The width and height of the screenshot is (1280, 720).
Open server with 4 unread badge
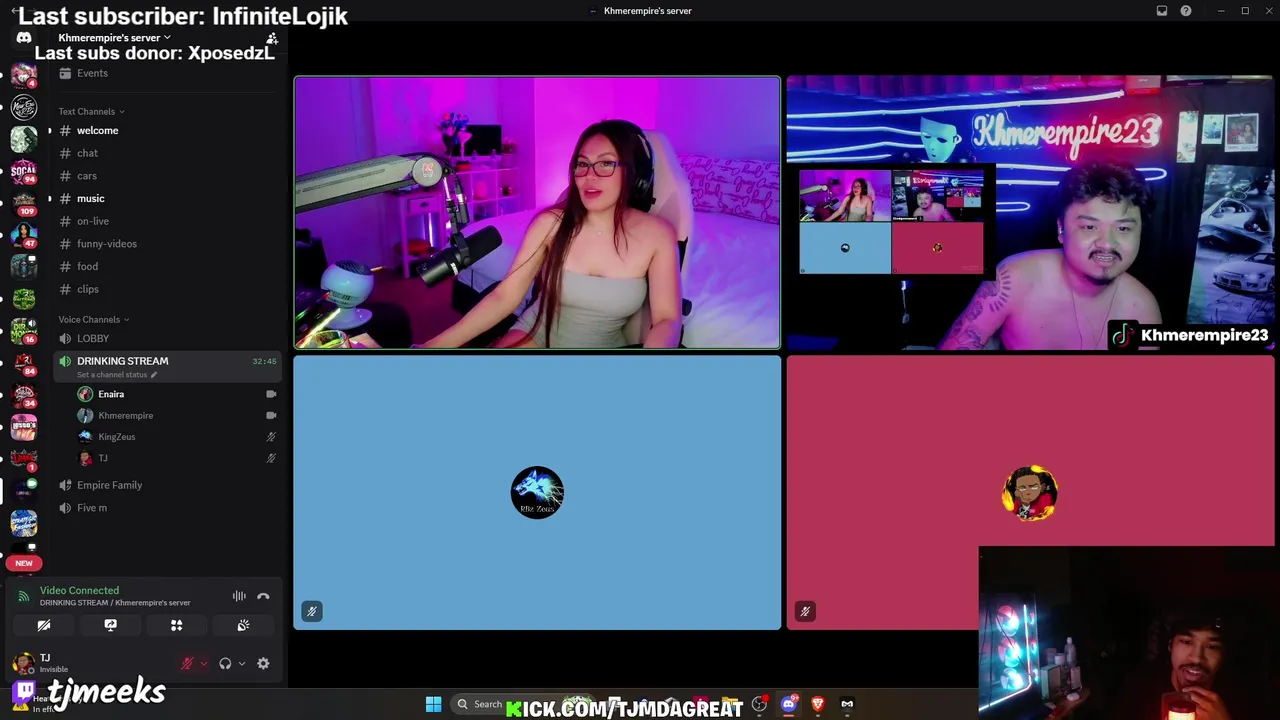24,76
